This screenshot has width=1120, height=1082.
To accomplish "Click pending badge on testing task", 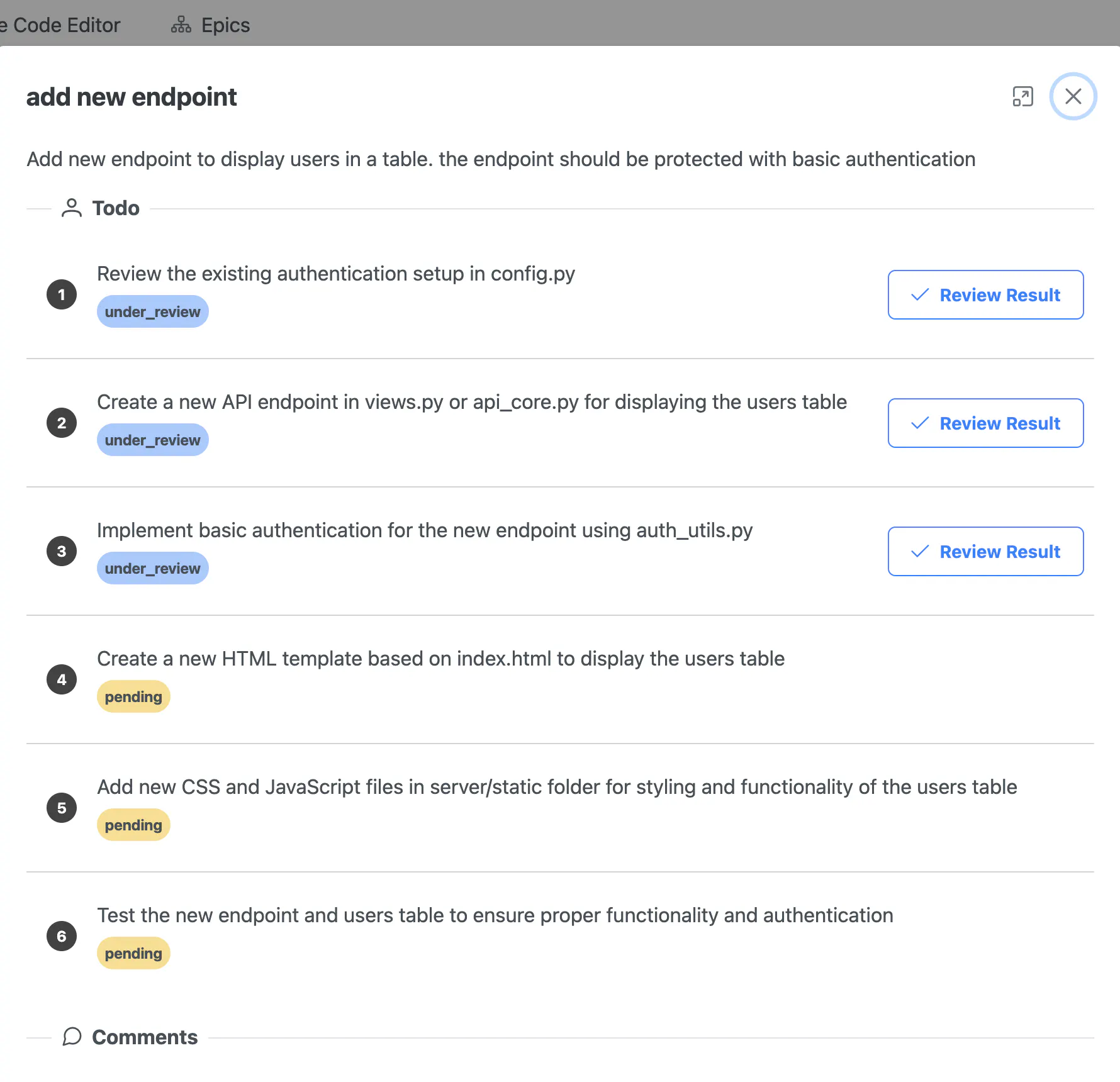I will 133,953.
